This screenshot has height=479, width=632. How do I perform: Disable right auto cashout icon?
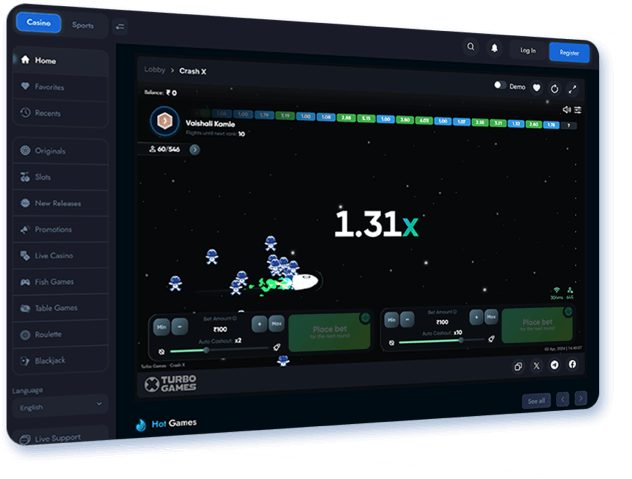pos(391,343)
